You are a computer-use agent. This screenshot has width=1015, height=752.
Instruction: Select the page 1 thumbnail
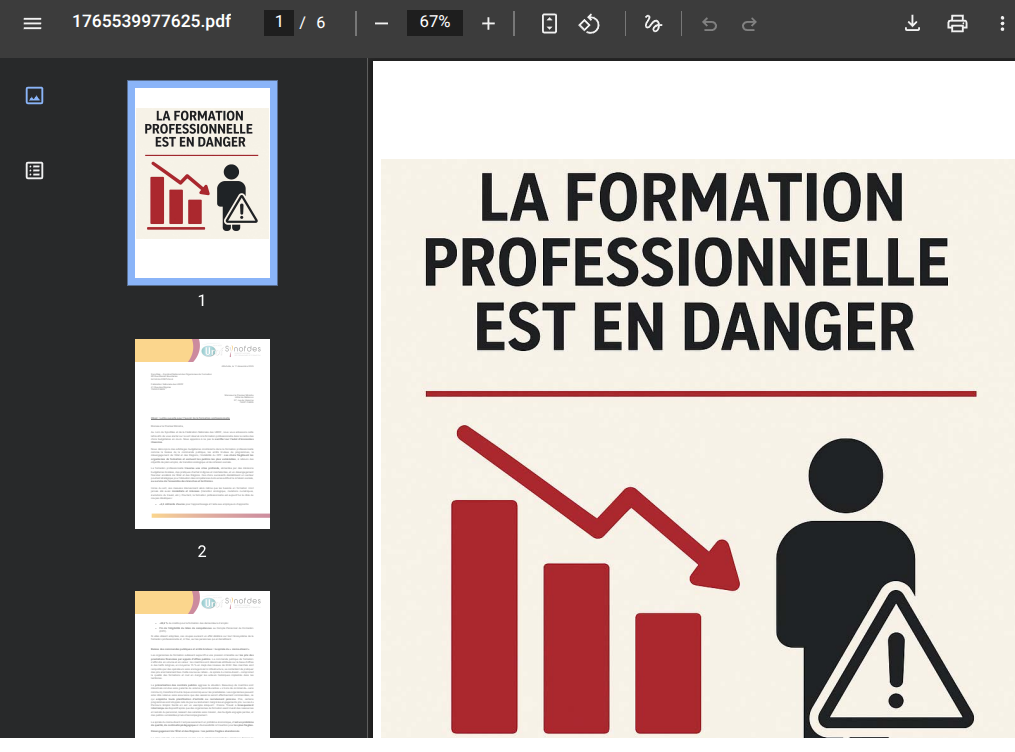[x=202, y=183]
